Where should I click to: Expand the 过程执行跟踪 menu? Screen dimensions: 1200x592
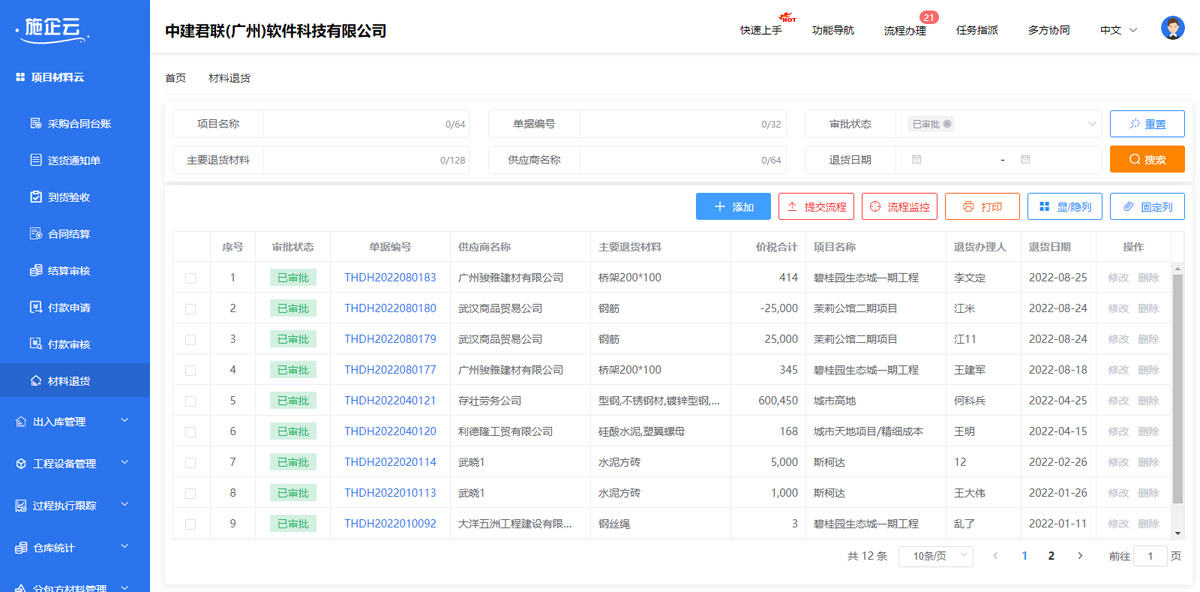click(x=125, y=505)
